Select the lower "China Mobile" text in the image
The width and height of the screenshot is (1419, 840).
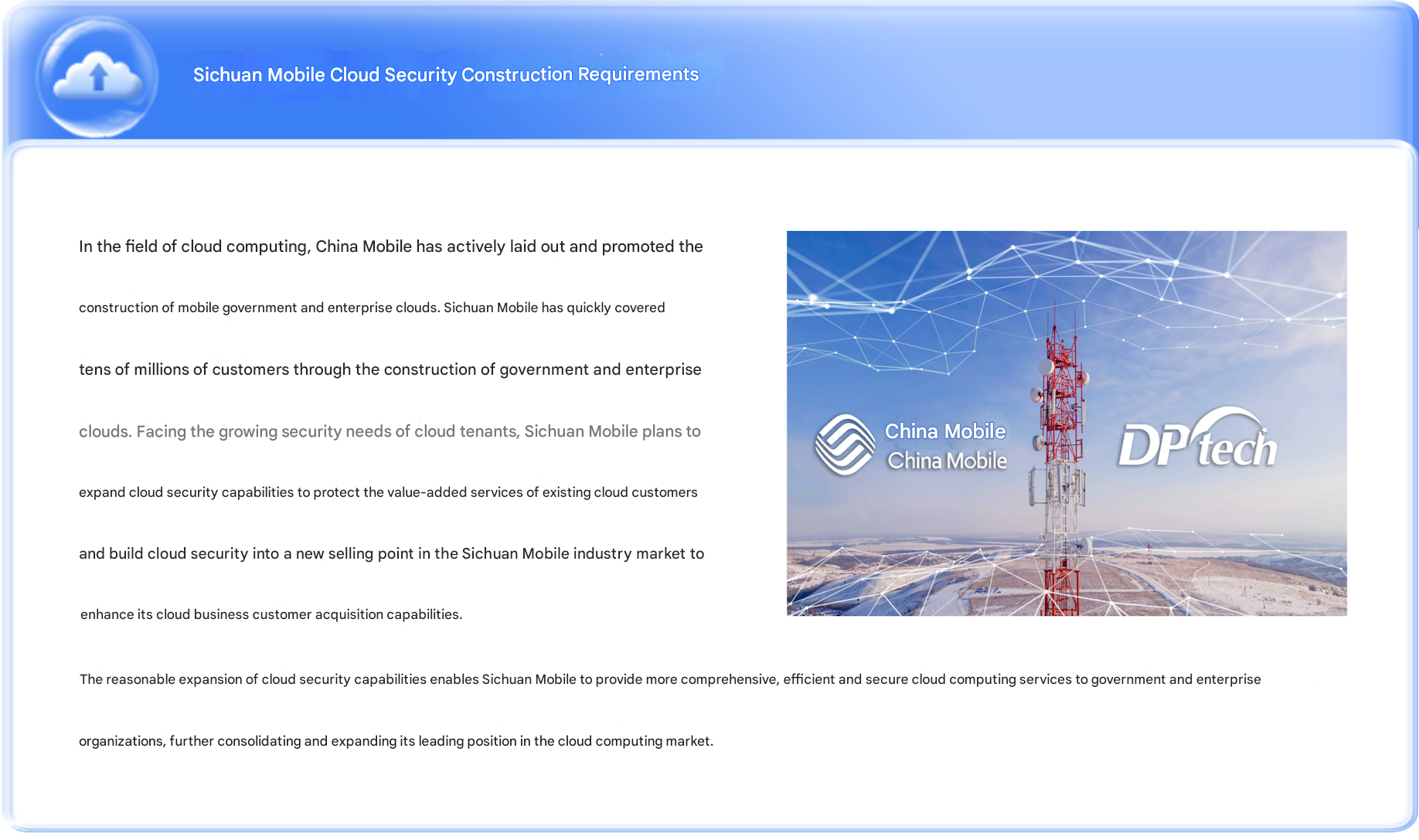click(x=947, y=461)
